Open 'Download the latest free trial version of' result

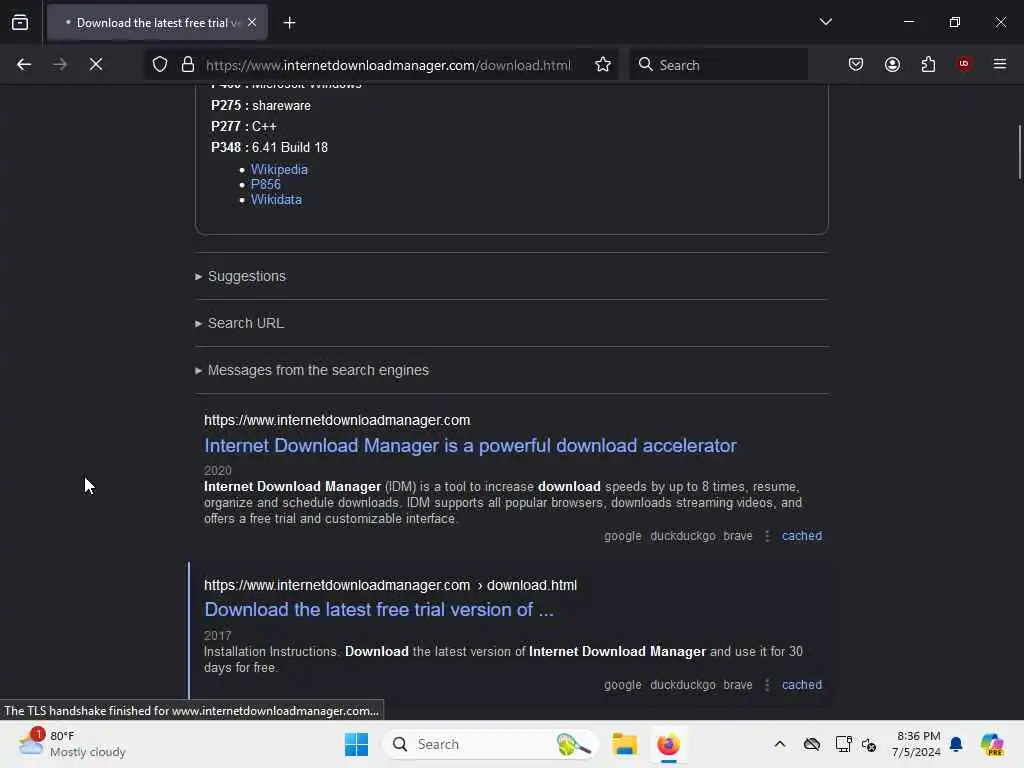379,609
